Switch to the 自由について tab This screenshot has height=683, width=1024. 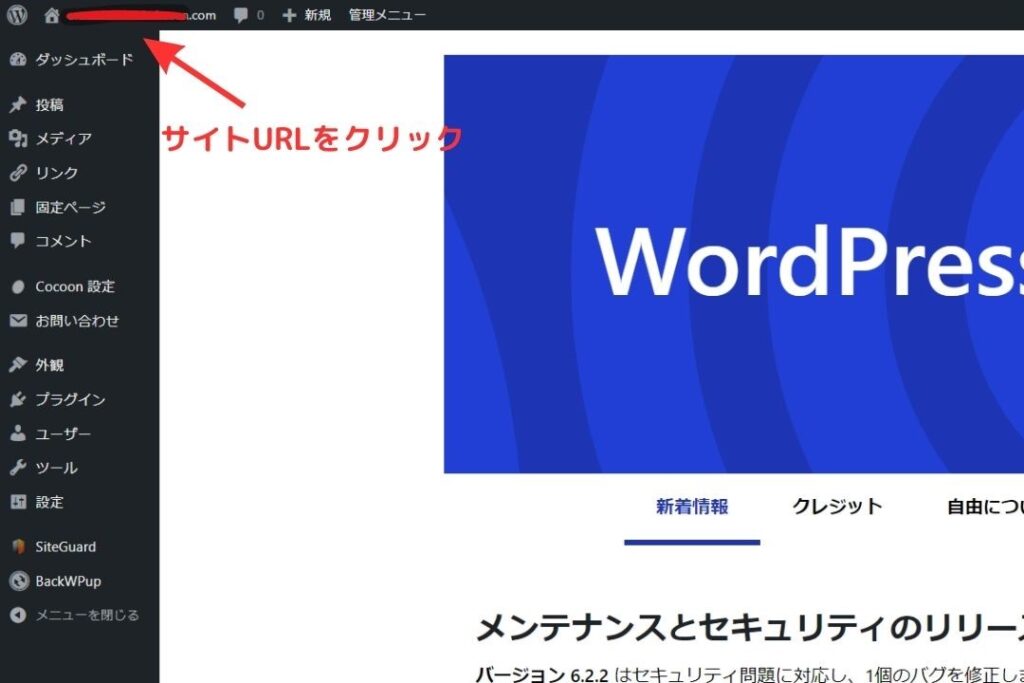click(x=985, y=507)
